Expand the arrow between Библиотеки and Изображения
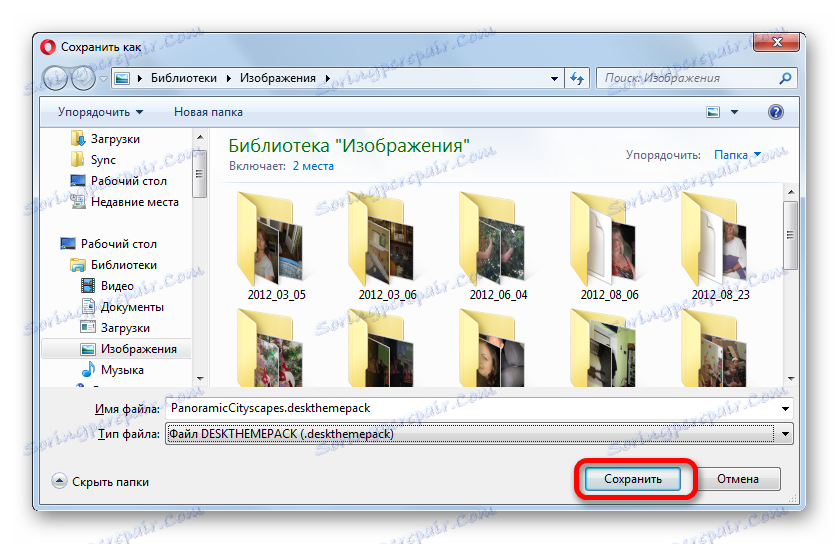 pos(228,78)
